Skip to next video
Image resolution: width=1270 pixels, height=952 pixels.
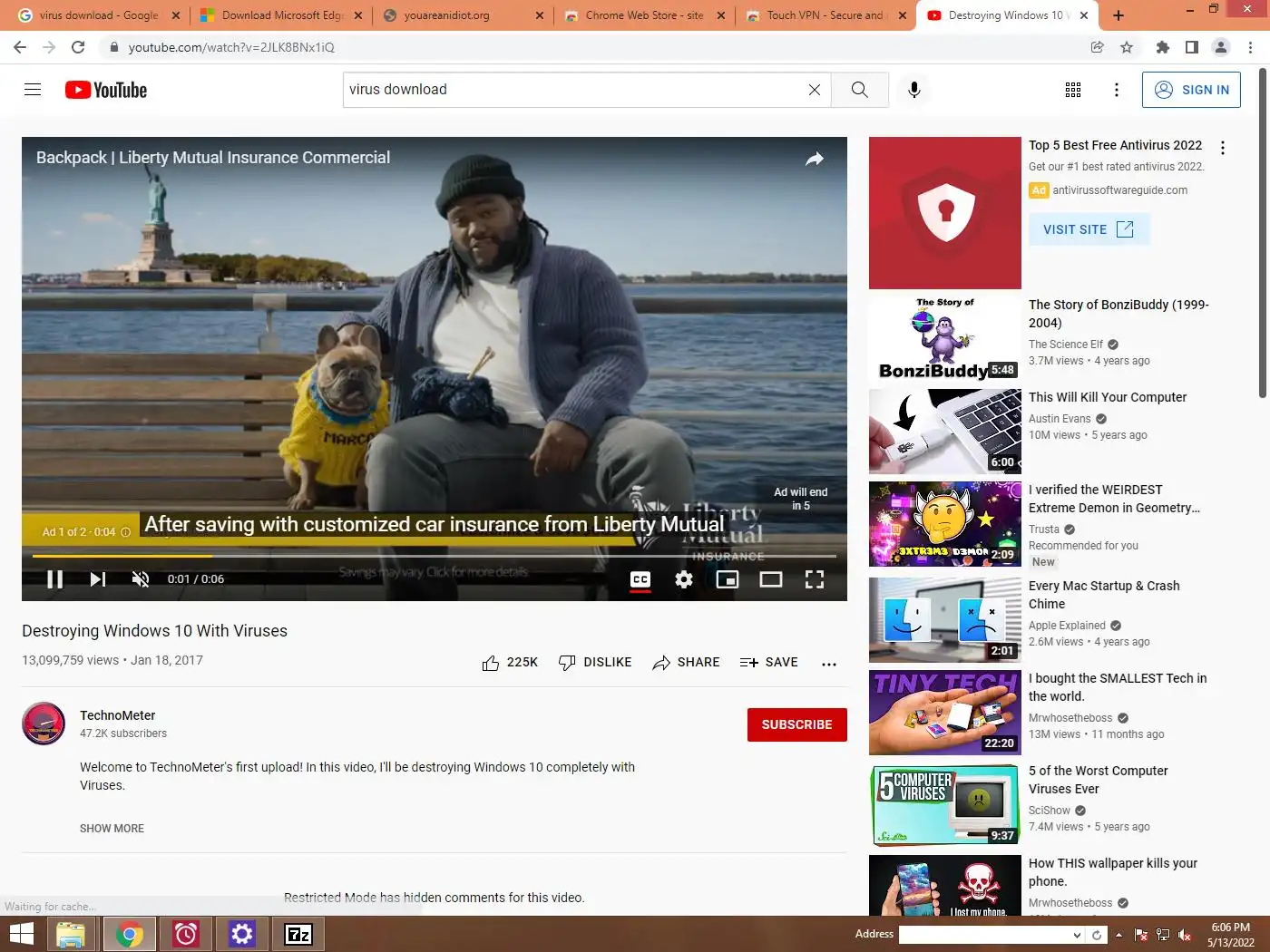tap(98, 579)
